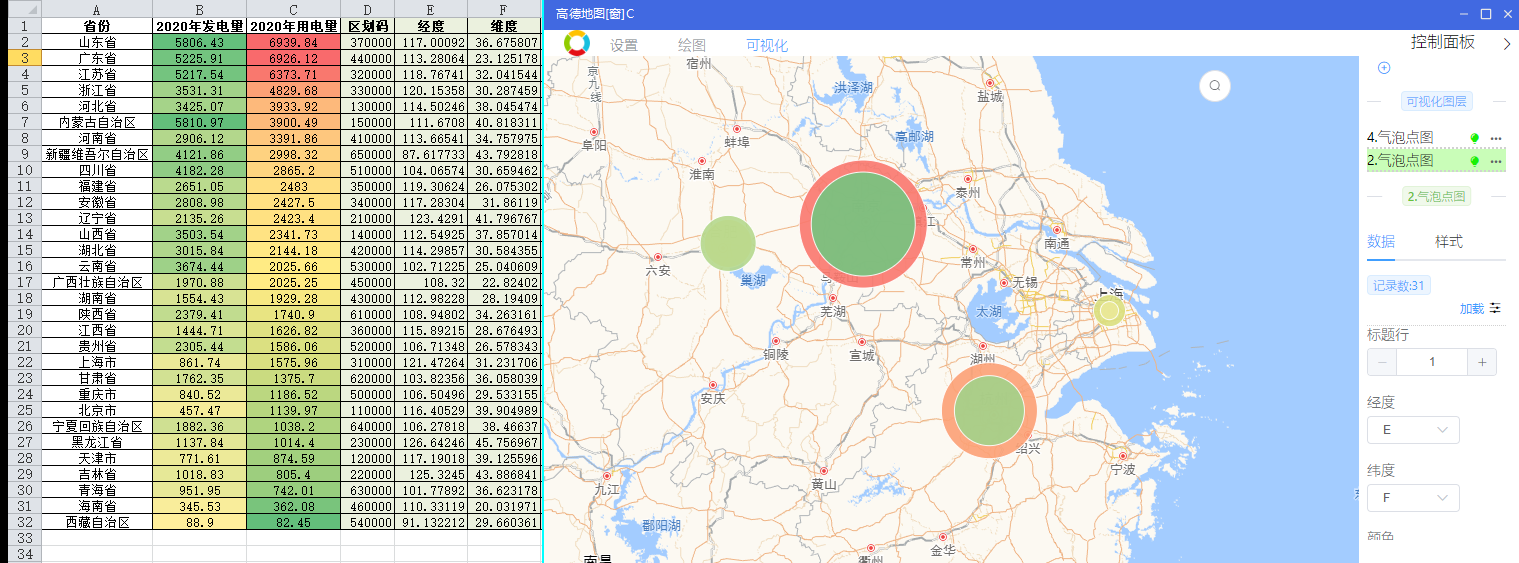Viewport: 1519px width, 563px height.
Task: Click the 可视化图层 section label
Action: 1436,101
